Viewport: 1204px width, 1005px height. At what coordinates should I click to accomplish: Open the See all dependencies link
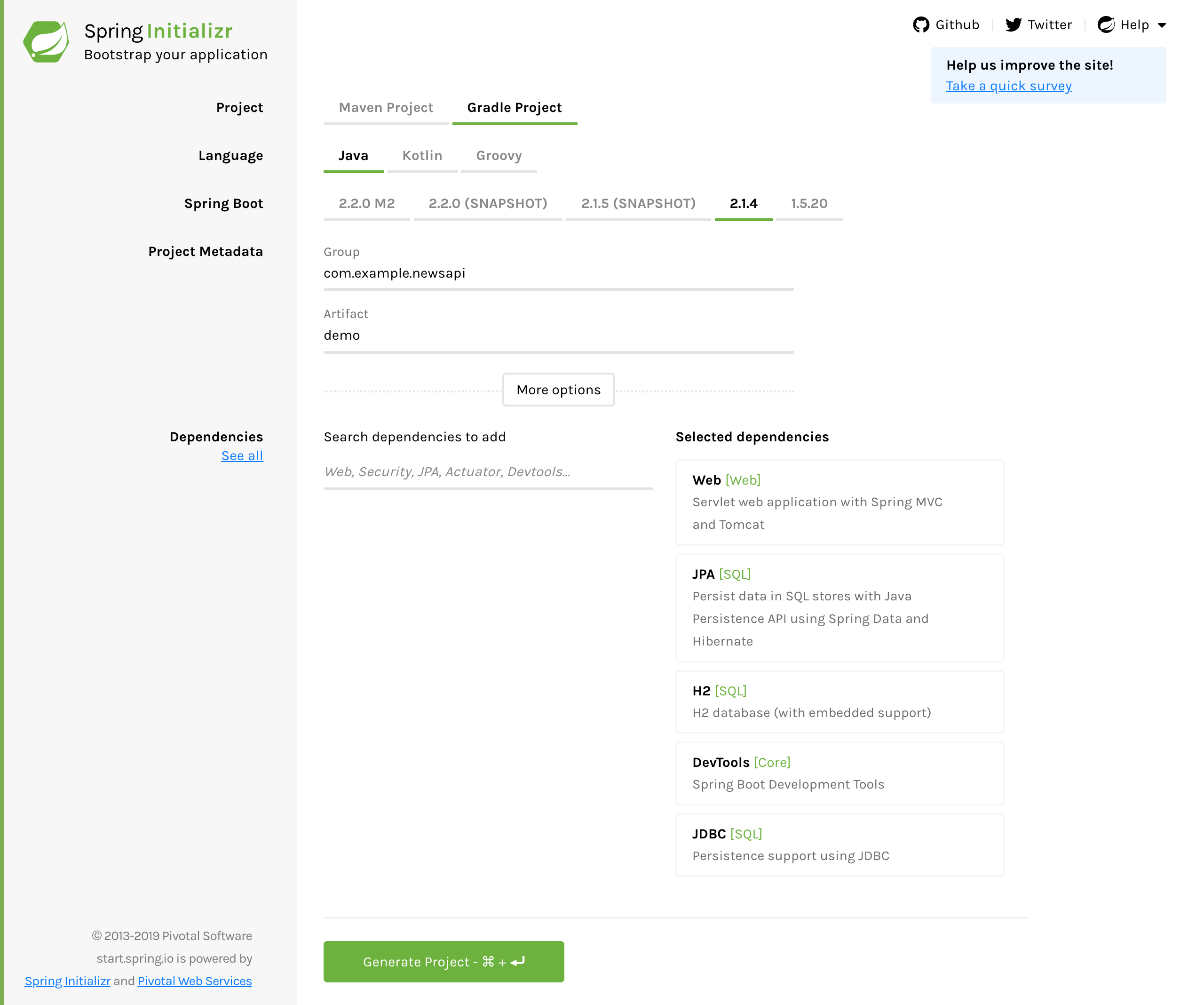click(x=242, y=456)
